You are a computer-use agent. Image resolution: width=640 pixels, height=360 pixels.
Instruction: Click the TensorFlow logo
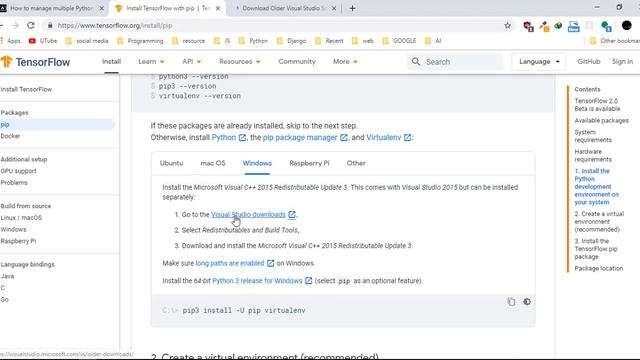tap(36, 62)
